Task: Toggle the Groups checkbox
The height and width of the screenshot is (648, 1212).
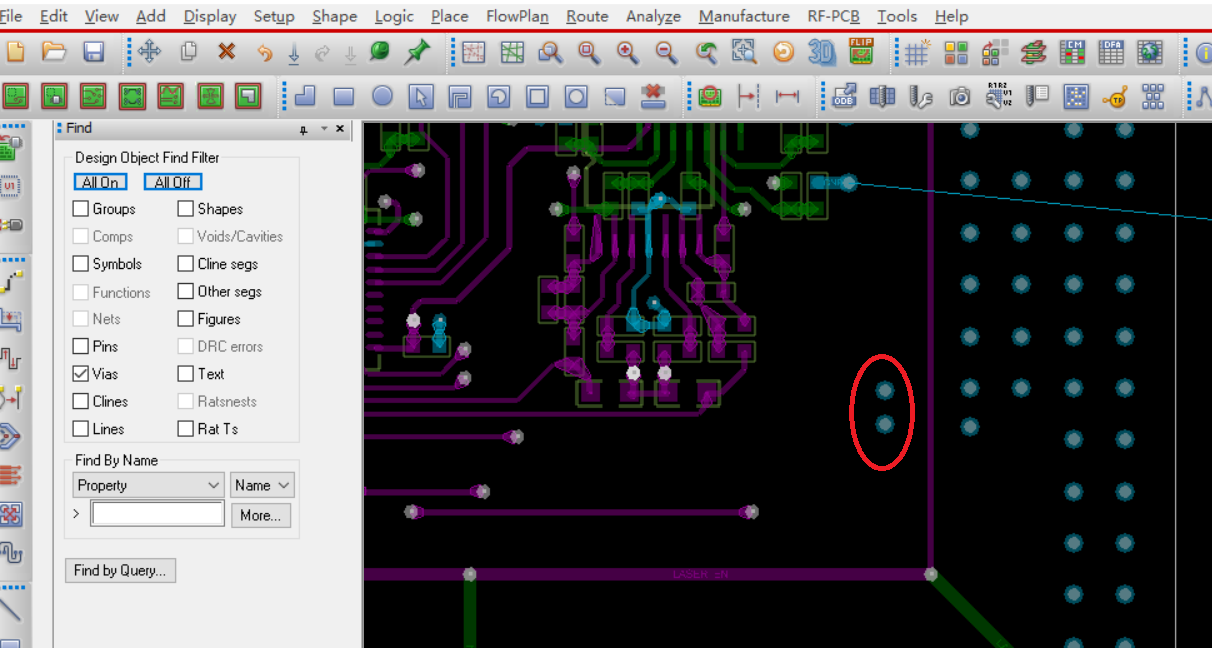Action: pos(81,209)
